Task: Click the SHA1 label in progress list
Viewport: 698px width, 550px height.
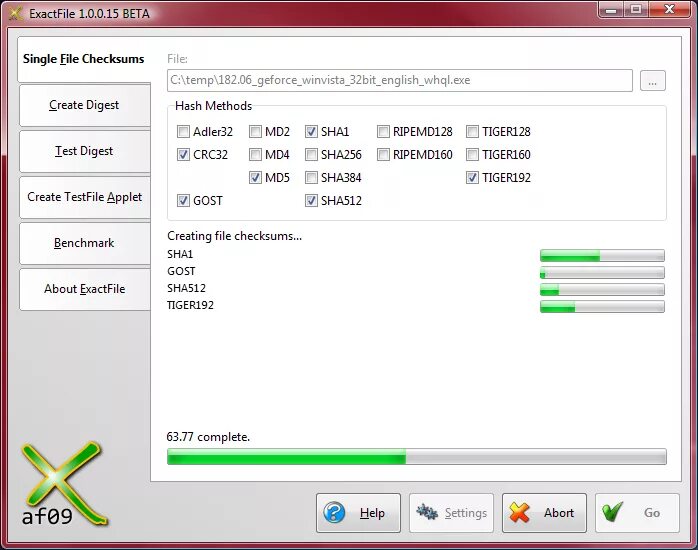Action: pos(180,254)
